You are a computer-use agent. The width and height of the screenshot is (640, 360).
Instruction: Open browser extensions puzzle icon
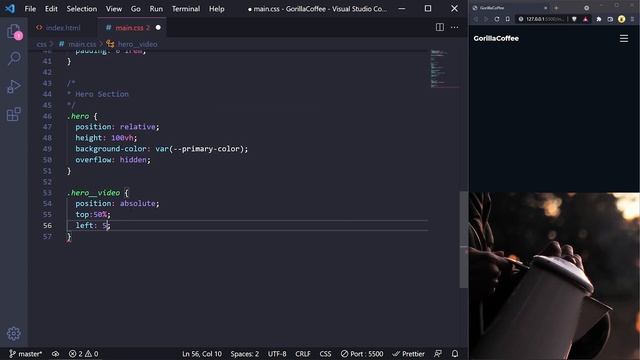pos(599,19)
